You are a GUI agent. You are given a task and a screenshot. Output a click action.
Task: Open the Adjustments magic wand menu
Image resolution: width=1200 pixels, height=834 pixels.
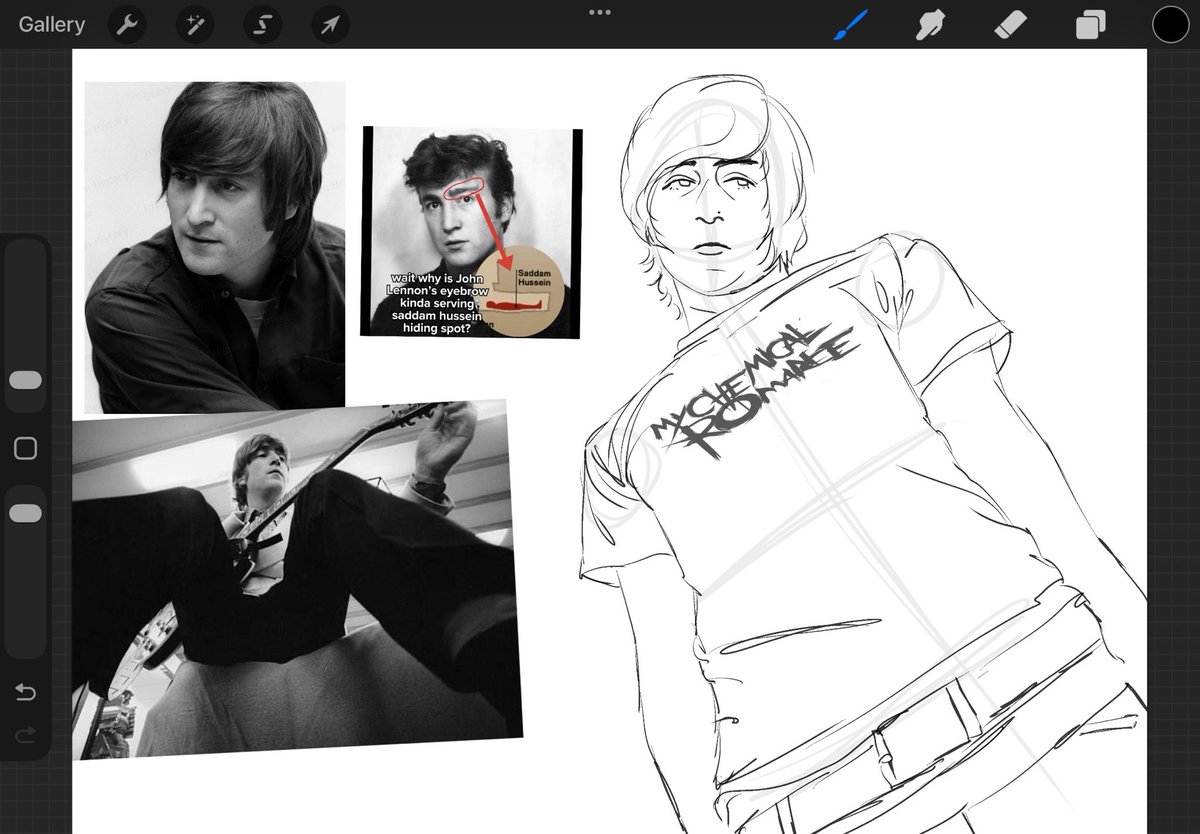pyautogui.click(x=194, y=25)
